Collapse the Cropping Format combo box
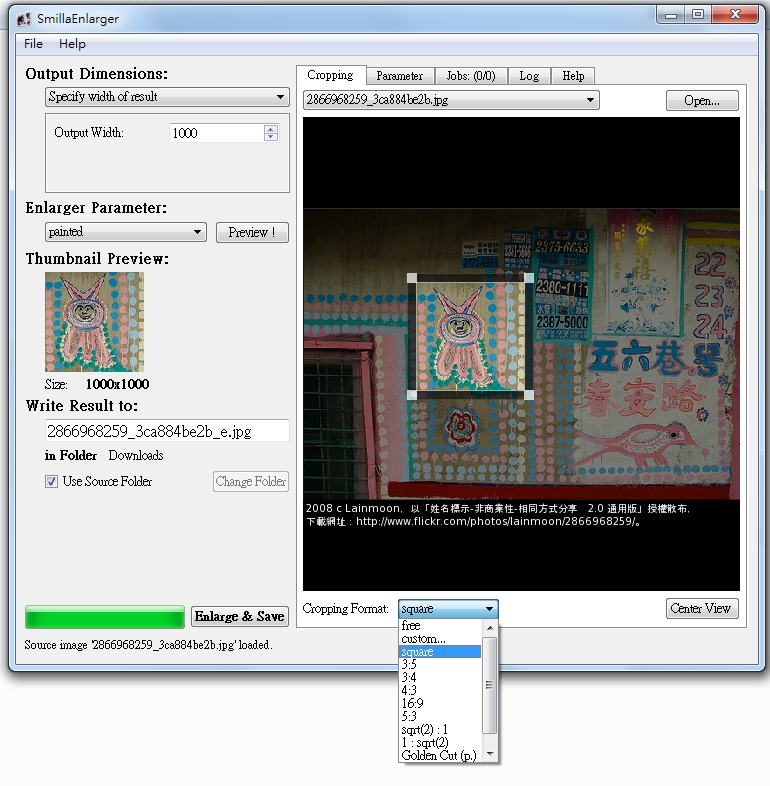Screen dimensions: 770x786 tap(448, 609)
